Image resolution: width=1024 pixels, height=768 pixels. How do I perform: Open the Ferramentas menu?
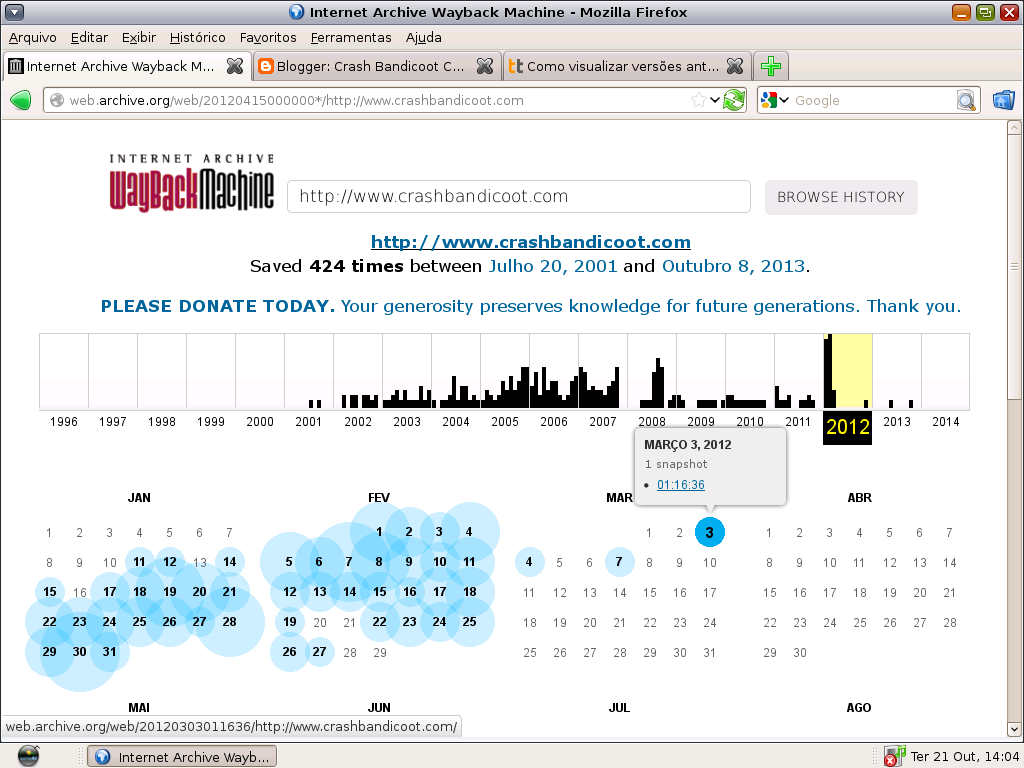click(351, 37)
